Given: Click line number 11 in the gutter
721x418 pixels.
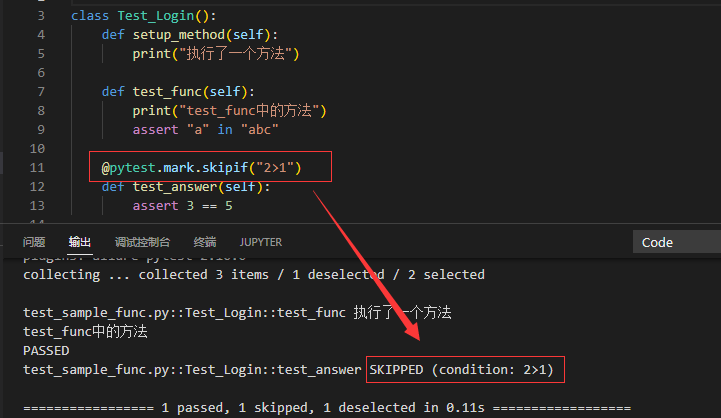Looking at the screenshot, I should click(39, 167).
